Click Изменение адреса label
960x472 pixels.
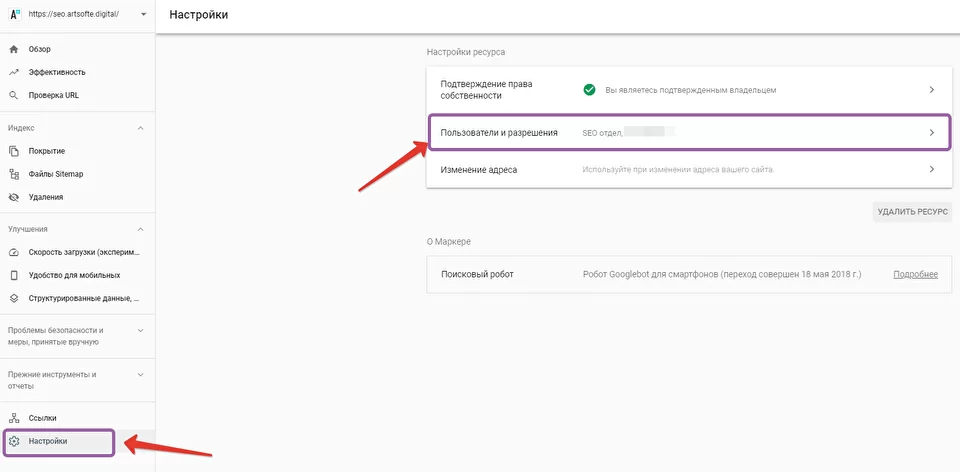click(479, 170)
